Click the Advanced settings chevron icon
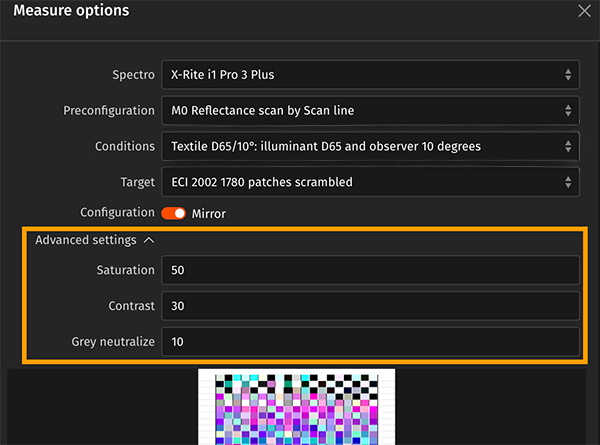This screenshot has width=600, height=445. [x=149, y=240]
